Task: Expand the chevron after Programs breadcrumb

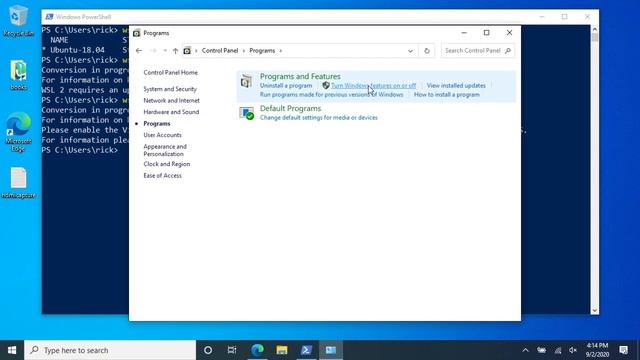Action: click(281, 51)
